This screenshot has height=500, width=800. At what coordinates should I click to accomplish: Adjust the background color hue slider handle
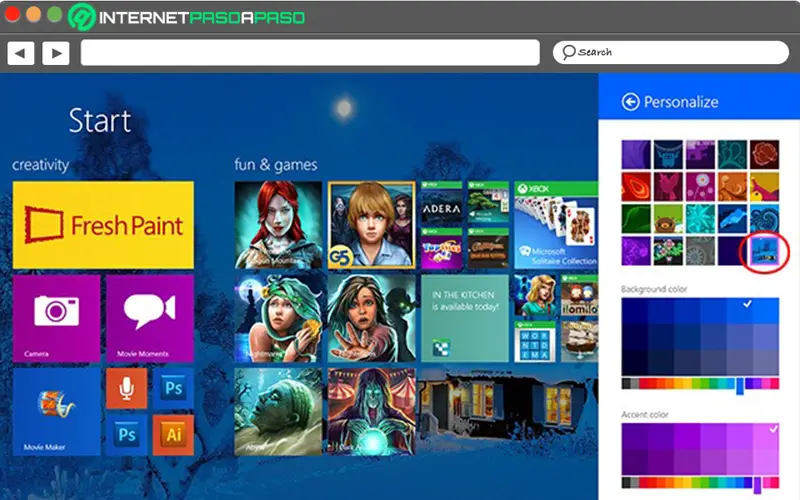[x=740, y=385]
